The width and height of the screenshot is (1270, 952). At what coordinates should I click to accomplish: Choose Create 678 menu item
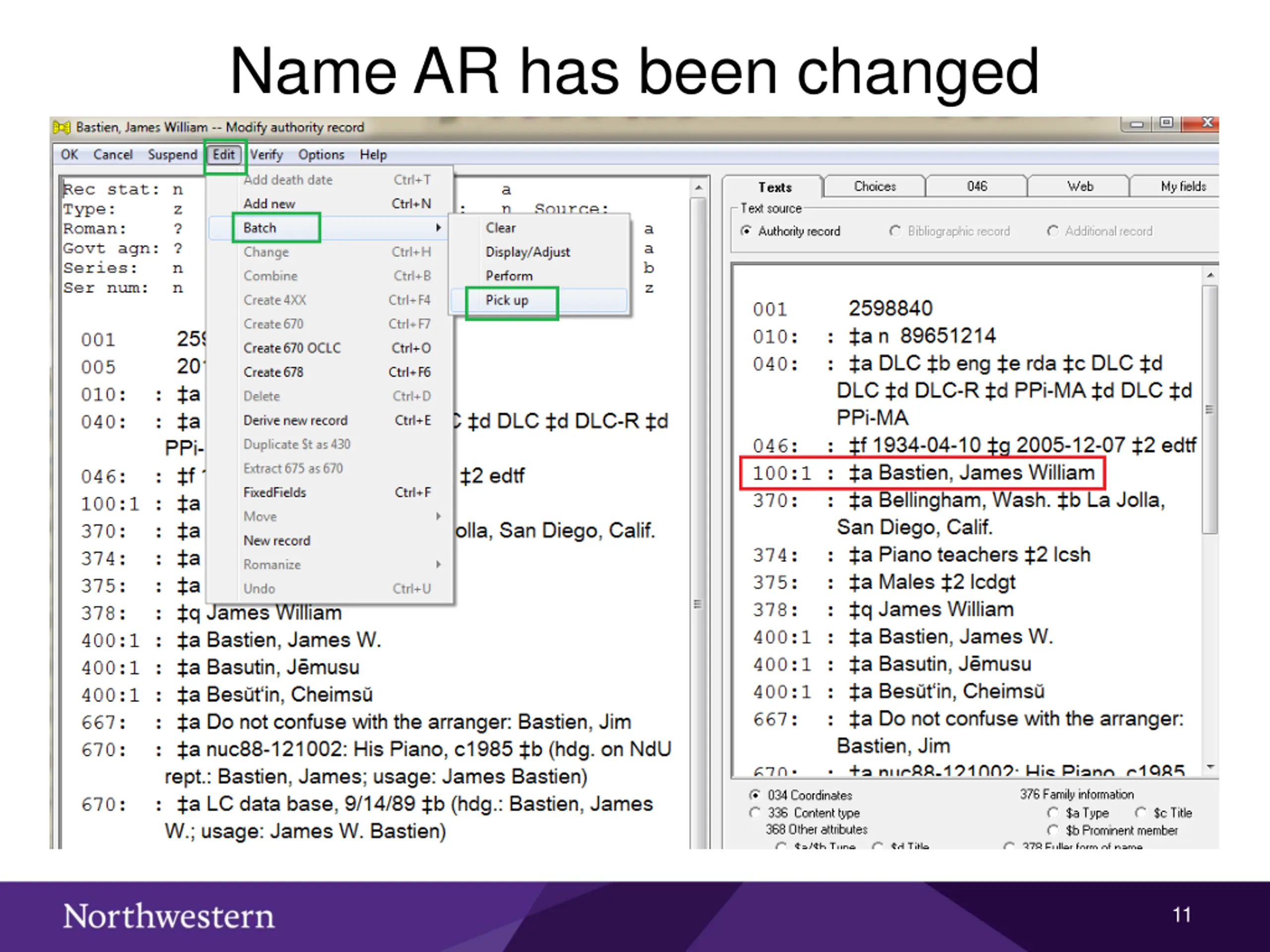coord(331,372)
